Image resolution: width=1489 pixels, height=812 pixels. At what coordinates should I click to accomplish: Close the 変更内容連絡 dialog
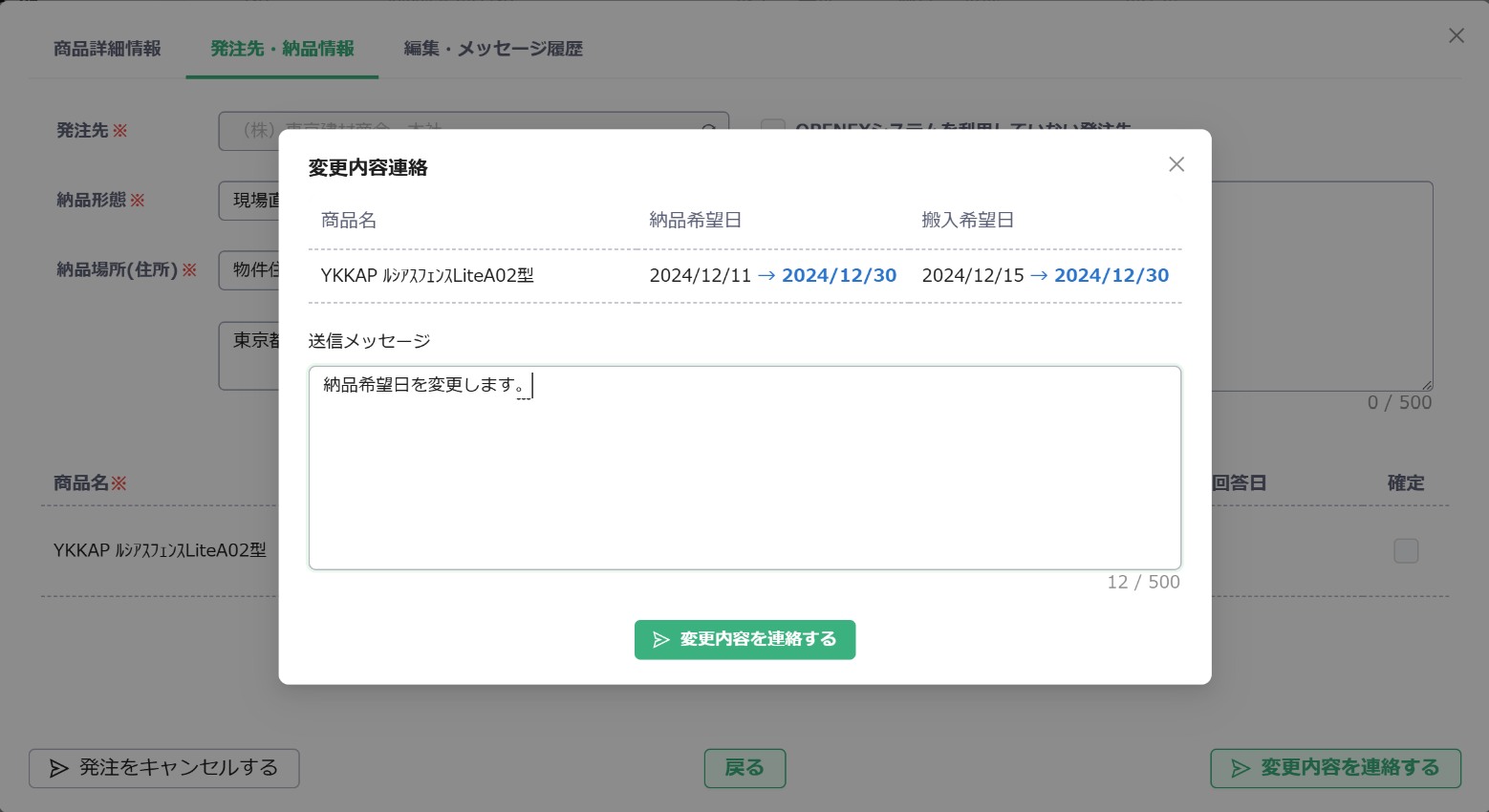1176,164
